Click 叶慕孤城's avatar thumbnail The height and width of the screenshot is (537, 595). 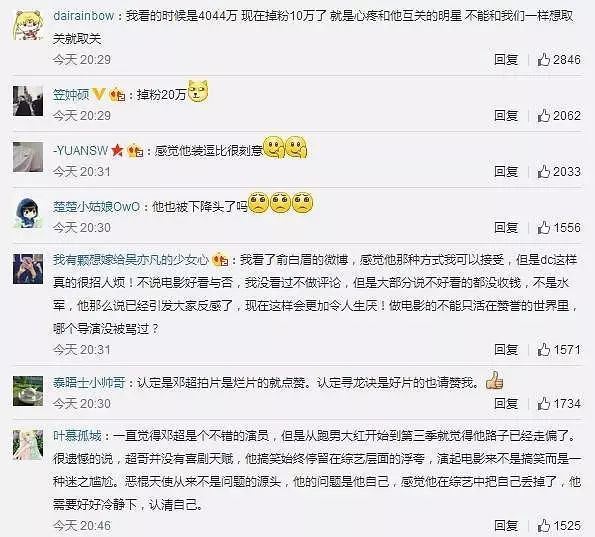(28, 445)
